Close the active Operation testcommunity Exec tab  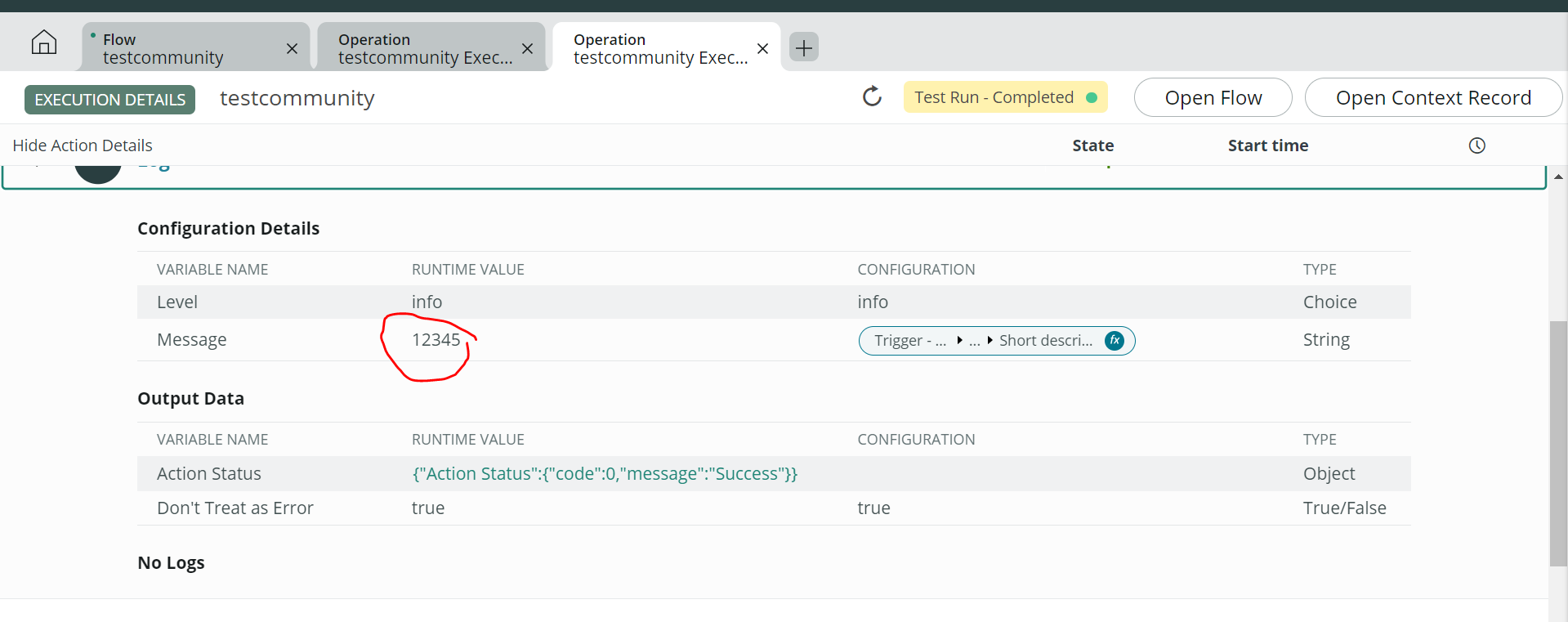[762, 49]
